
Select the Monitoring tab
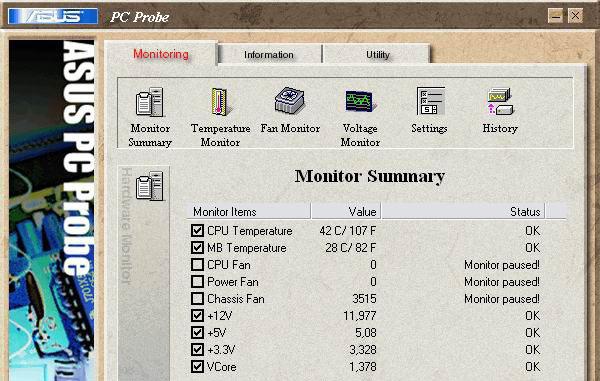tap(161, 54)
